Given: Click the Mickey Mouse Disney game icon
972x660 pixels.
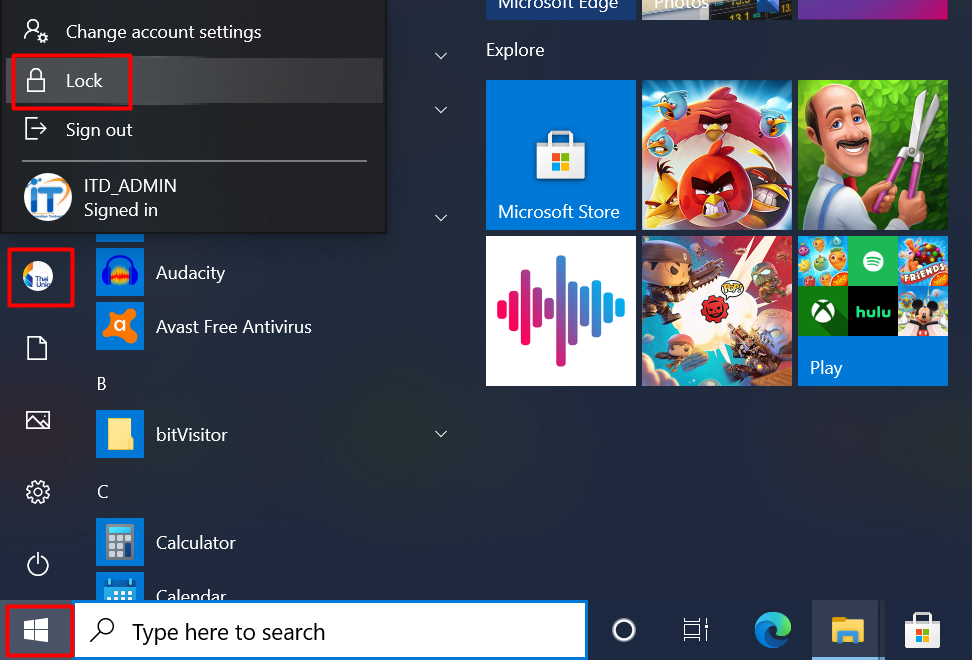Looking at the screenshot, I should click(x=923, y=310).
